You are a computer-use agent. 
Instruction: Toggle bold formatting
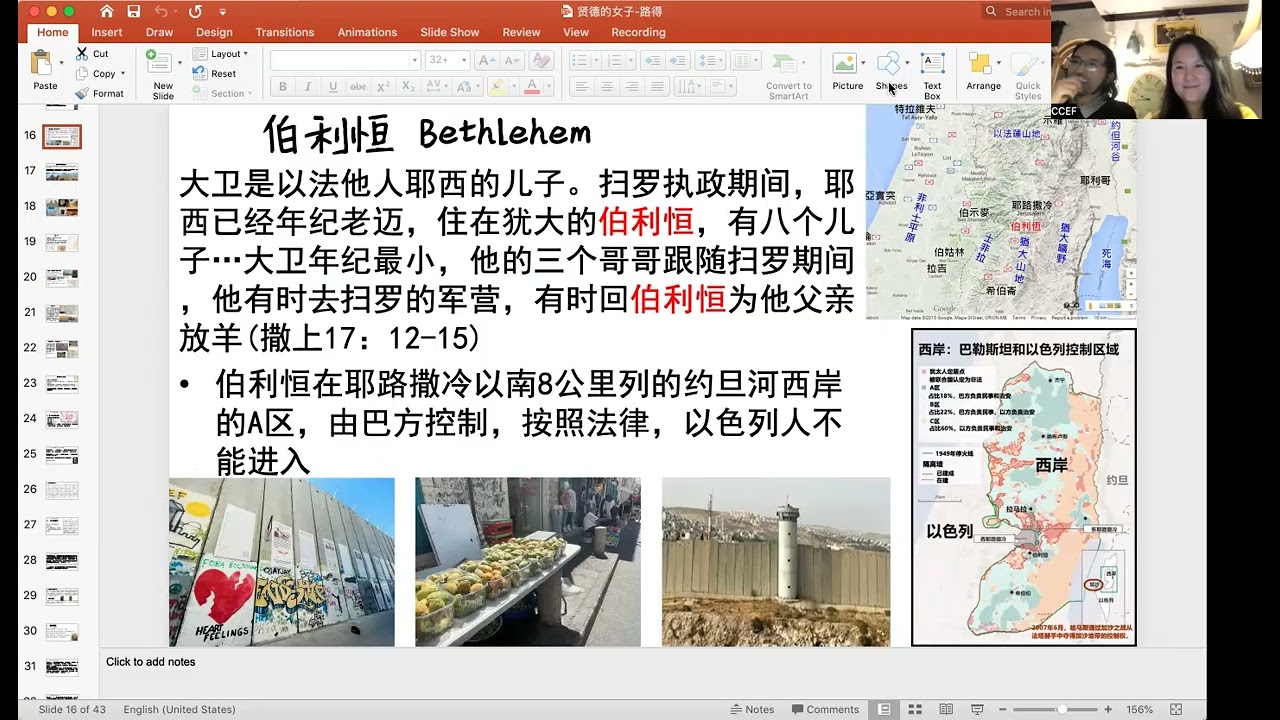tap(283, 87)
